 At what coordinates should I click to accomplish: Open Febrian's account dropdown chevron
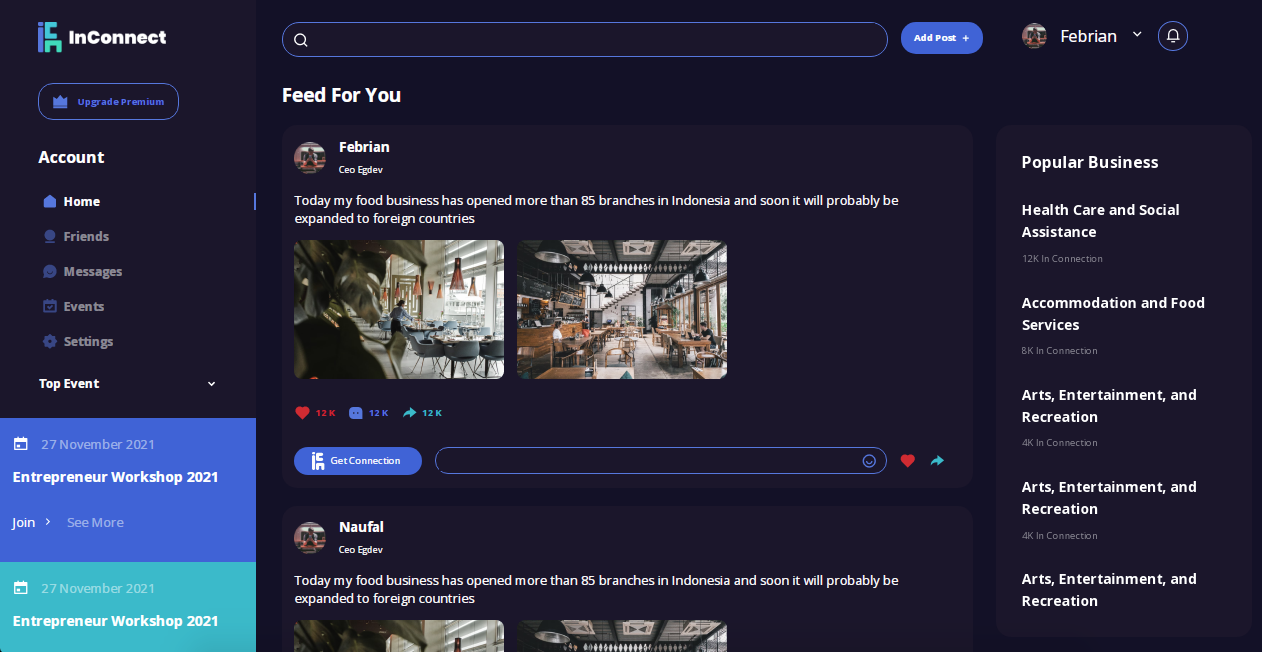click(x=1137, y=34)
